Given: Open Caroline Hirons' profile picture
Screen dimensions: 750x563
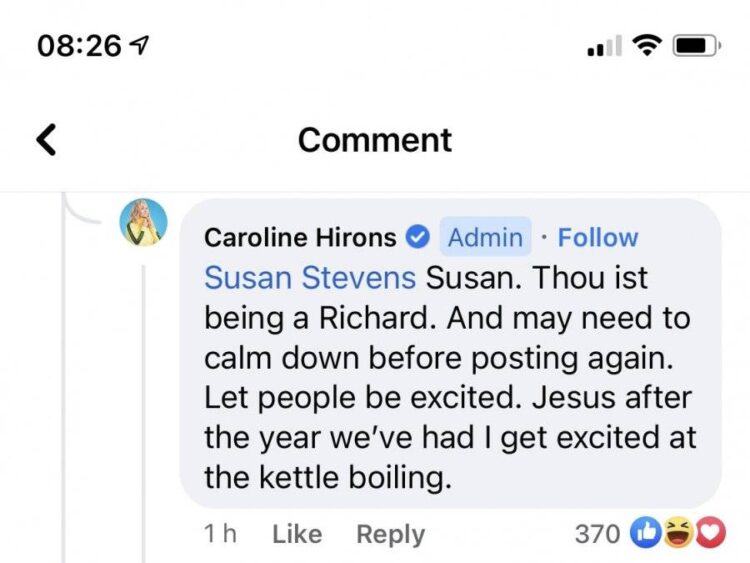Looking at the screenshot, I should [x=144, y=223].
